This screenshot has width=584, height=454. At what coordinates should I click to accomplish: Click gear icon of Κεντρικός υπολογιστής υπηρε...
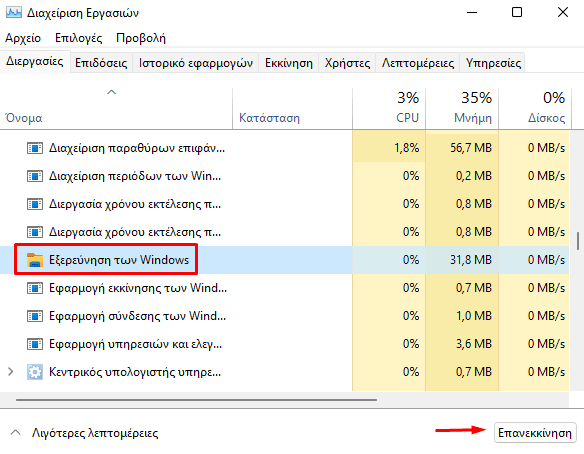(35, 372)
